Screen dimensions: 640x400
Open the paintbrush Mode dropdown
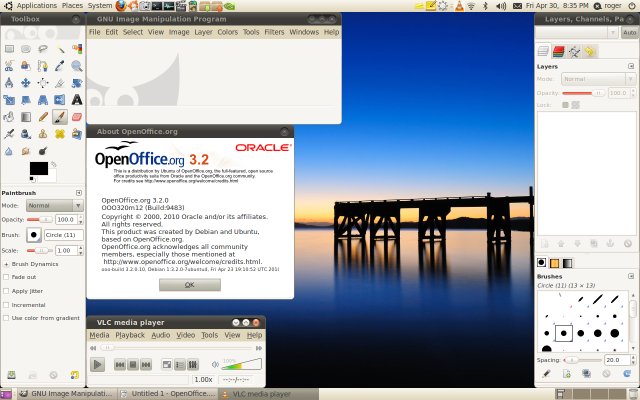53,204
